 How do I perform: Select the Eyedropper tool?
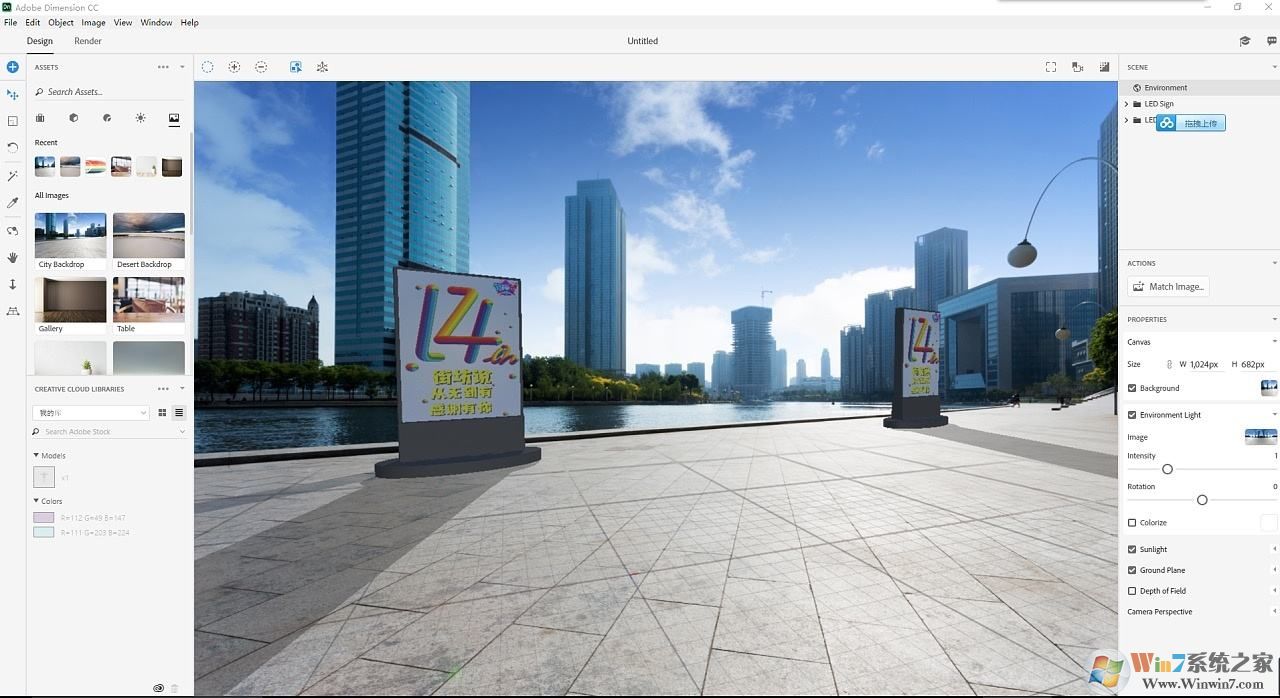[13, 202]
